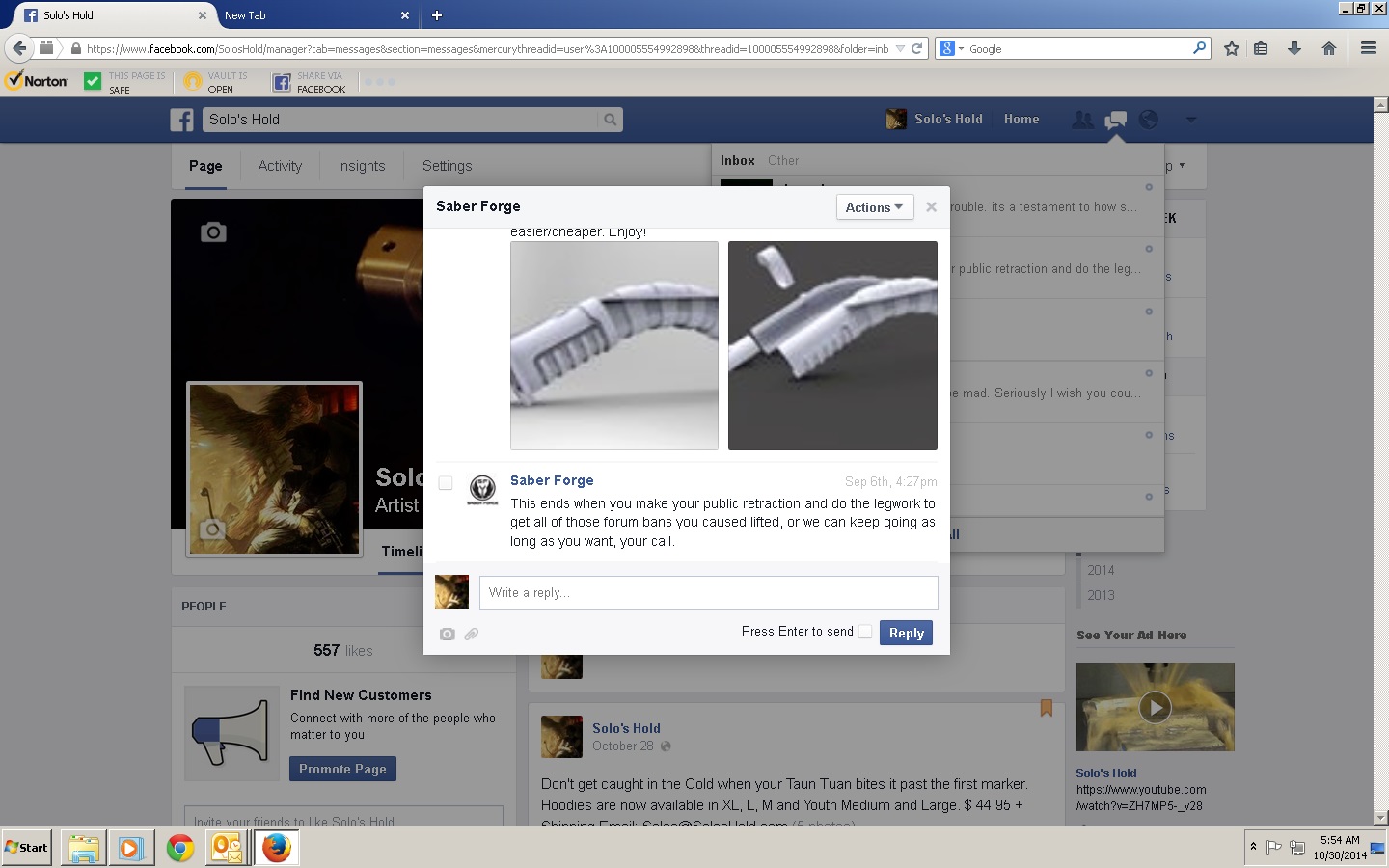Click the profile picture camera icon
This screenshot has width=1389, height=868.
212,529
